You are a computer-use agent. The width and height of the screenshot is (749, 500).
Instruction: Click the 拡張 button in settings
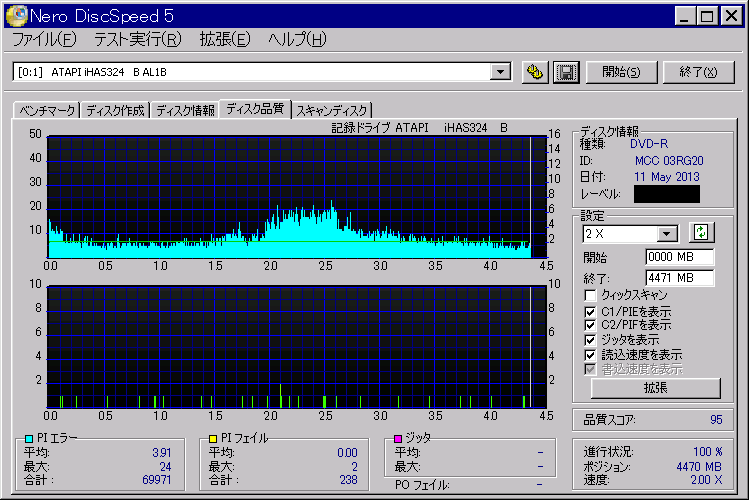tap(655, 388)
